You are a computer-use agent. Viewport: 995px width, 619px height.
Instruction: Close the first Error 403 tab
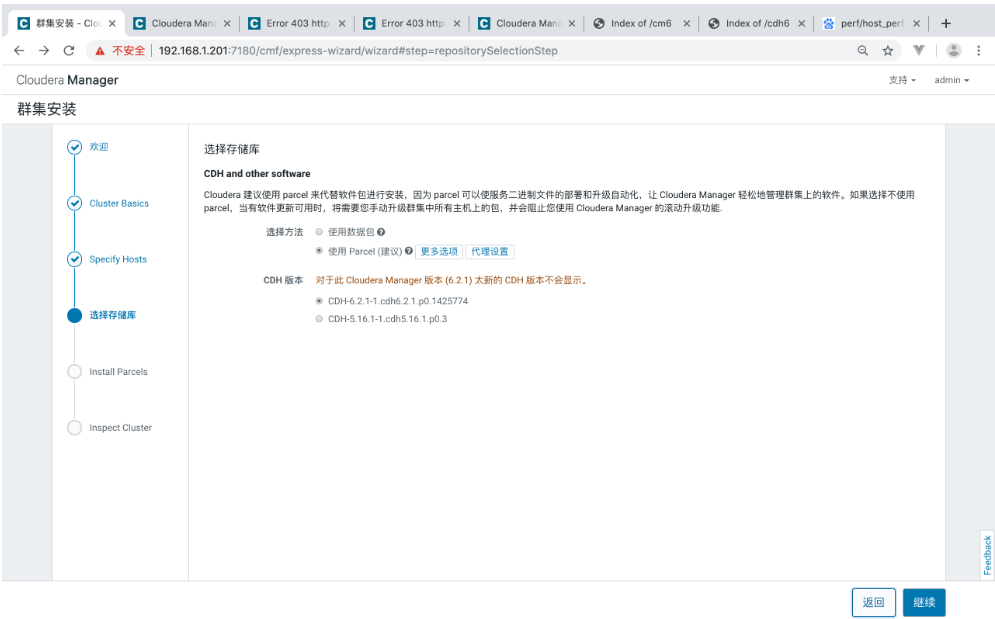(342, 23)
